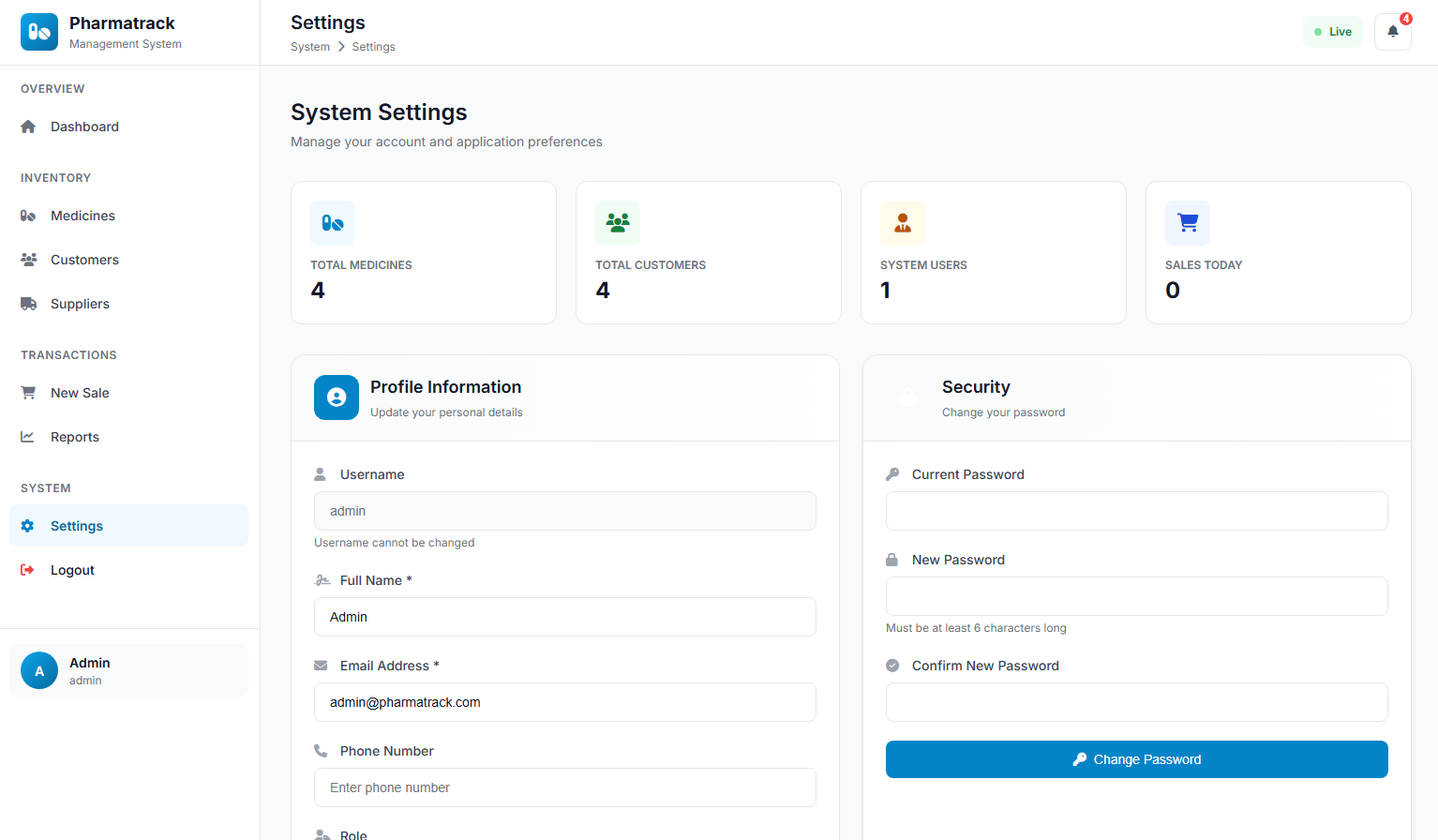Viewport: 1438px width, 840px height.
Task: Click the Live status badge
Action: [1332, 32]
